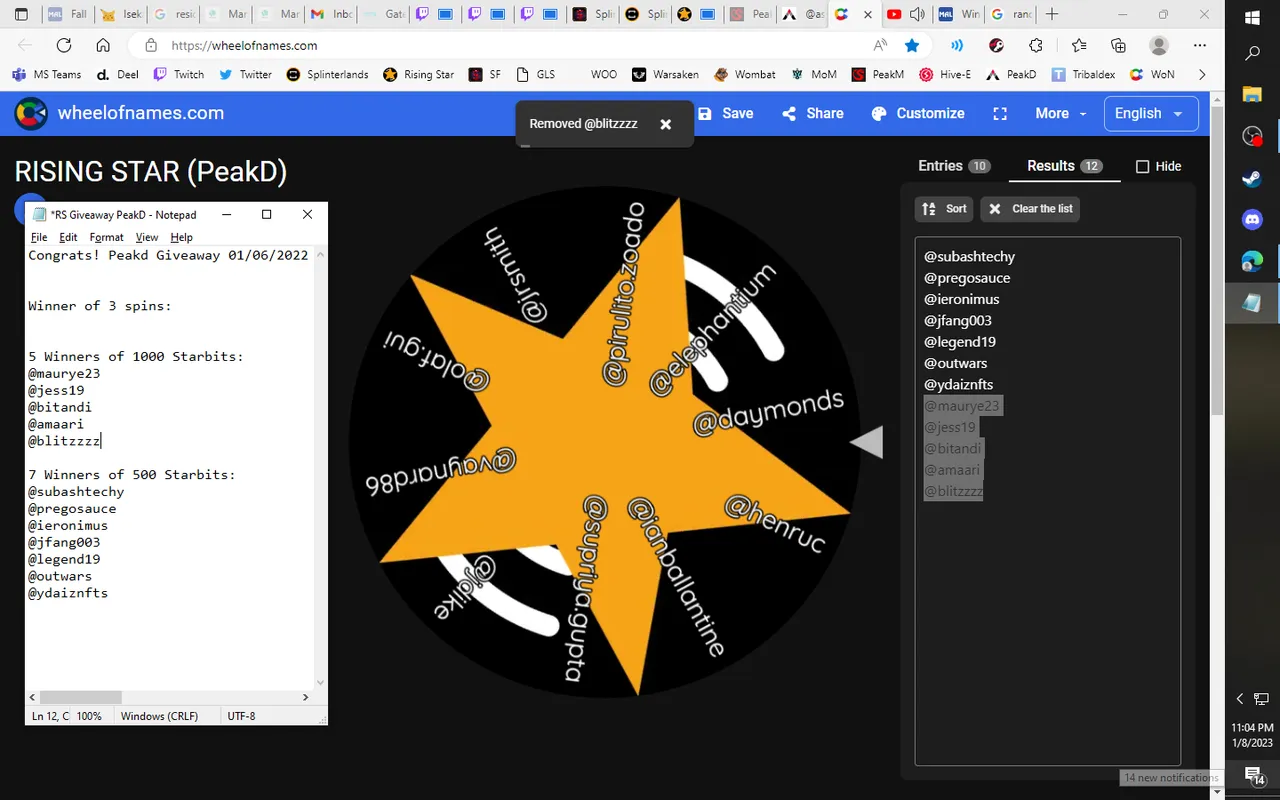The image size is (1280, 800).
Task: Open Notepad Edit menu
Action: 68,237
